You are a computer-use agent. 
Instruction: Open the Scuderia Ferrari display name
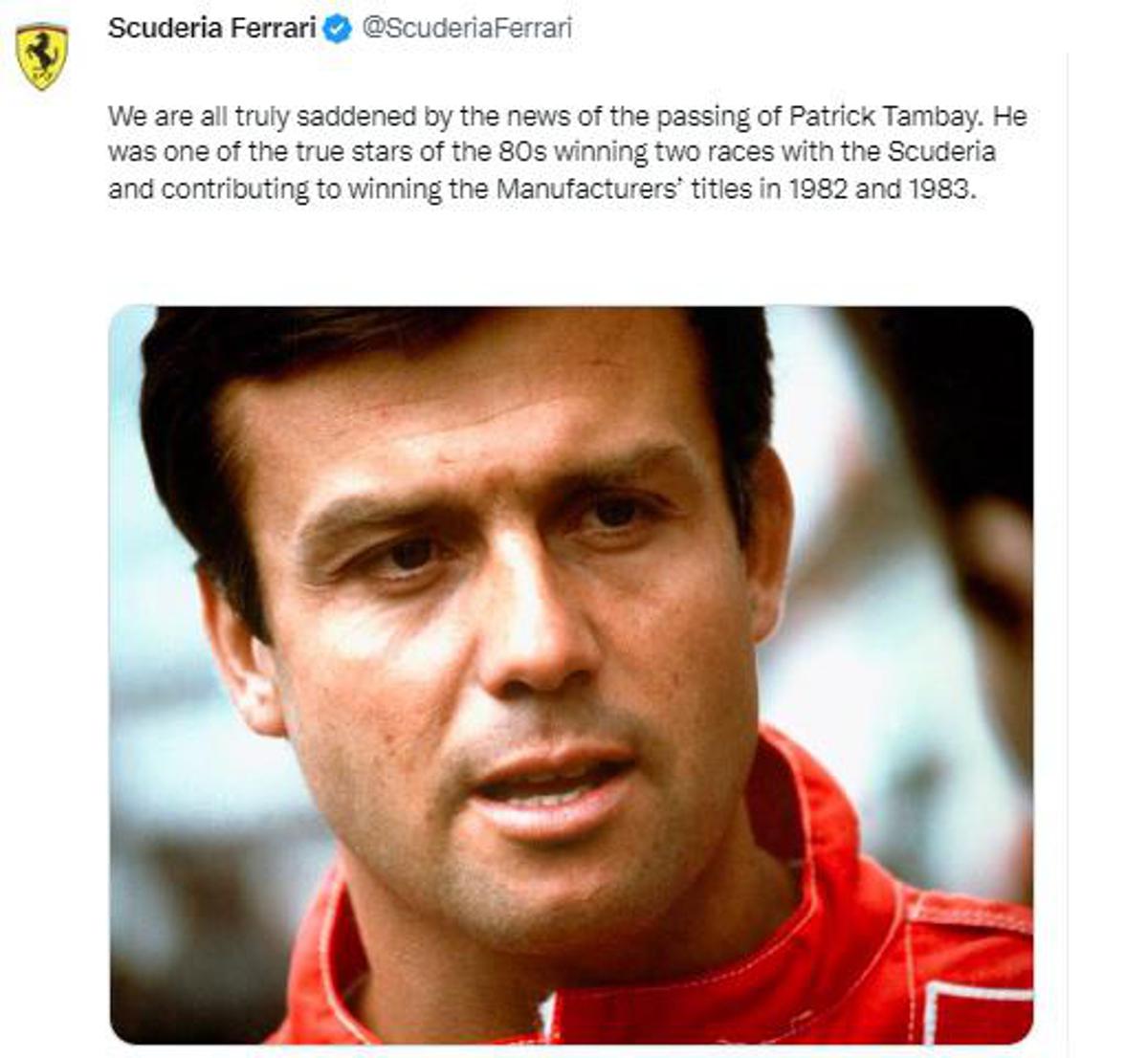211,29
